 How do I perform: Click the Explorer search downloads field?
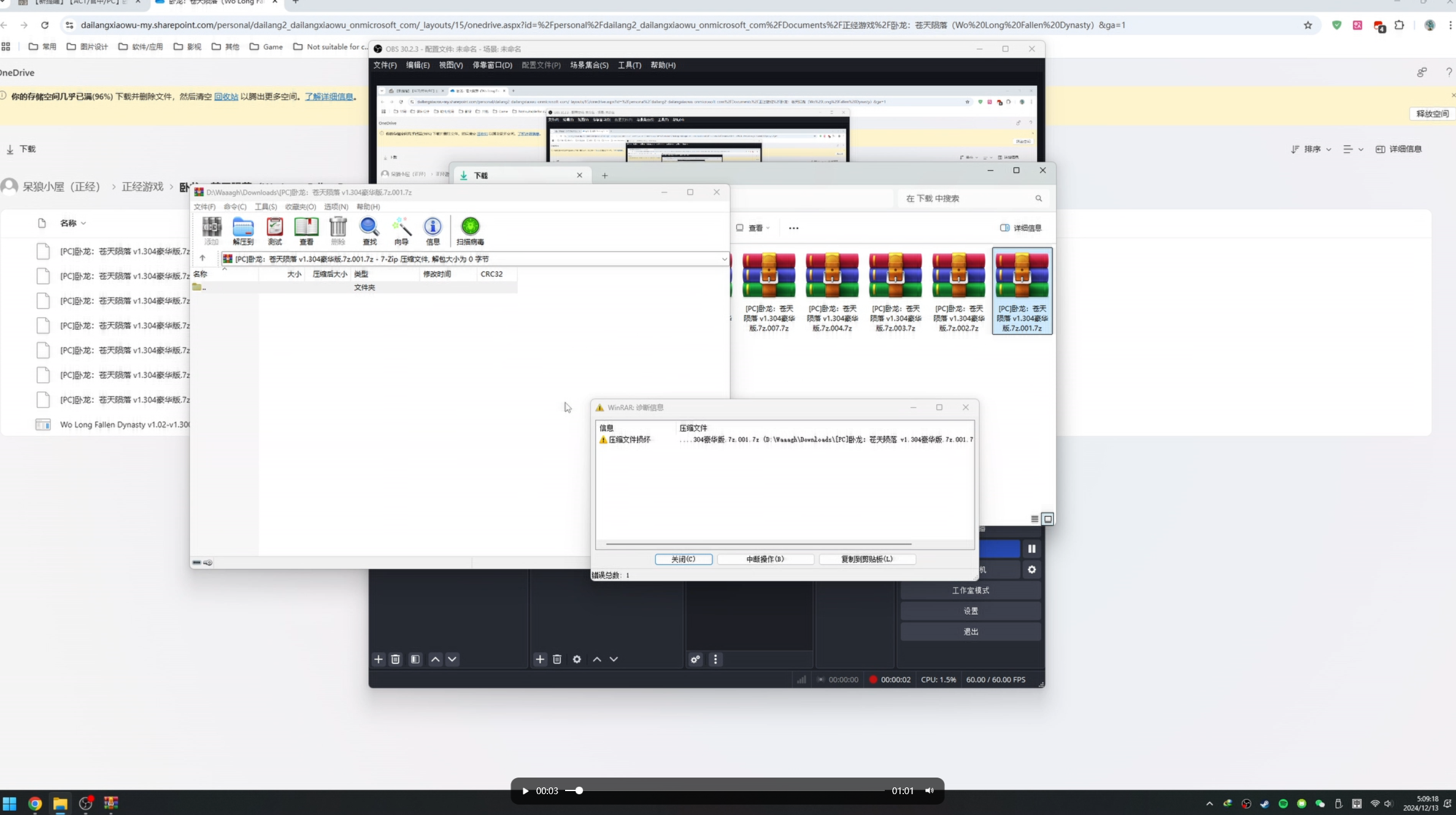coord(974,198)
